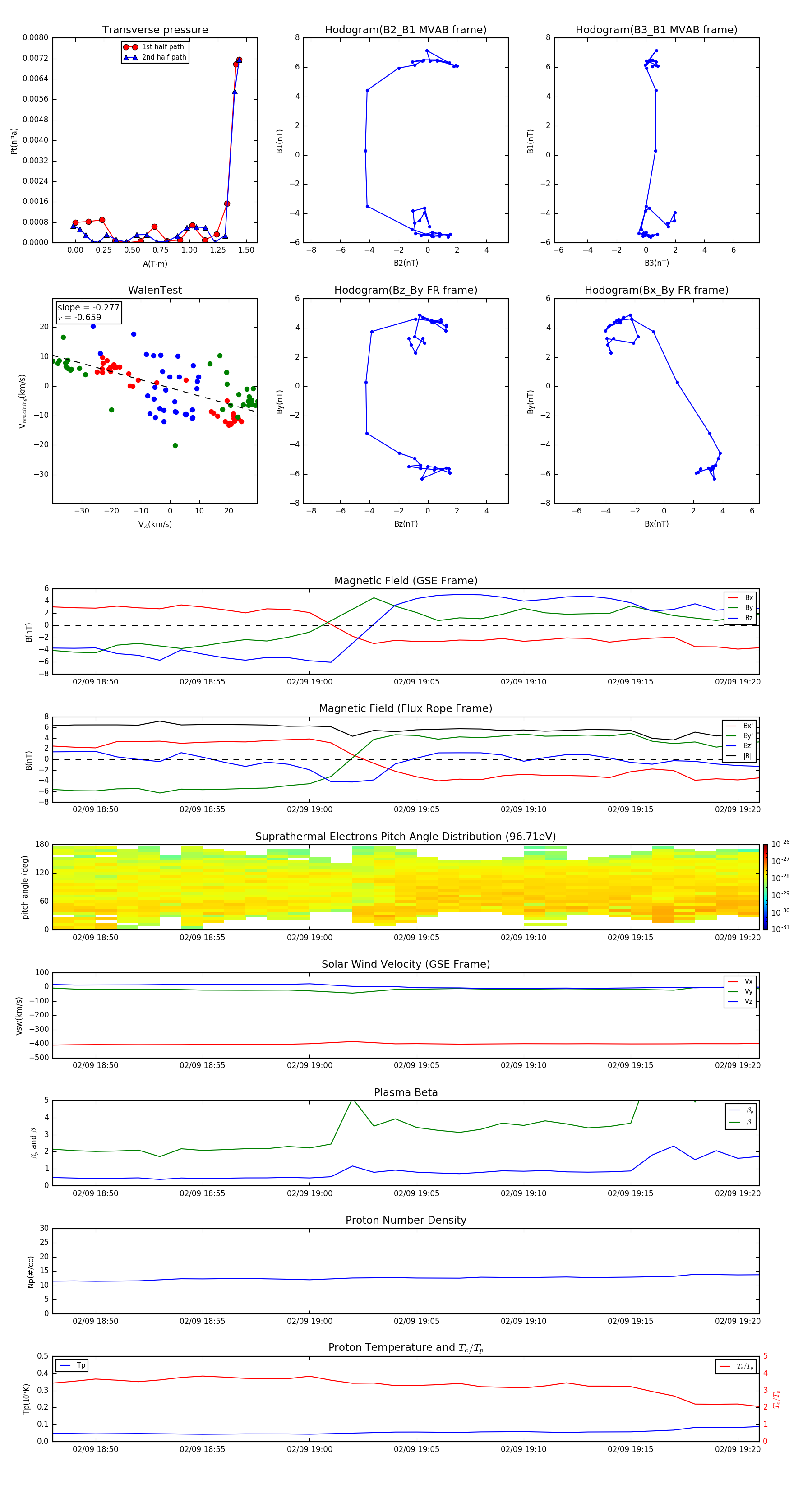Click the 'Vx' legend entry in solar wind plot
This screenshot has width=812, height=1489.
click(x=741, y=981)
